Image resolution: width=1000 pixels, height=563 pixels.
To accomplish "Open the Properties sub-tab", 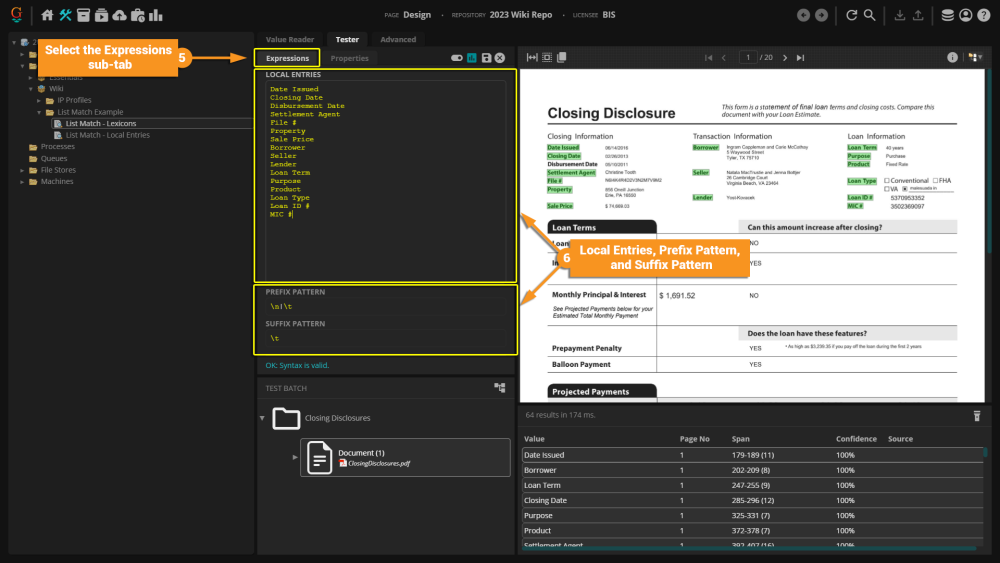I will tap(349, 59).
